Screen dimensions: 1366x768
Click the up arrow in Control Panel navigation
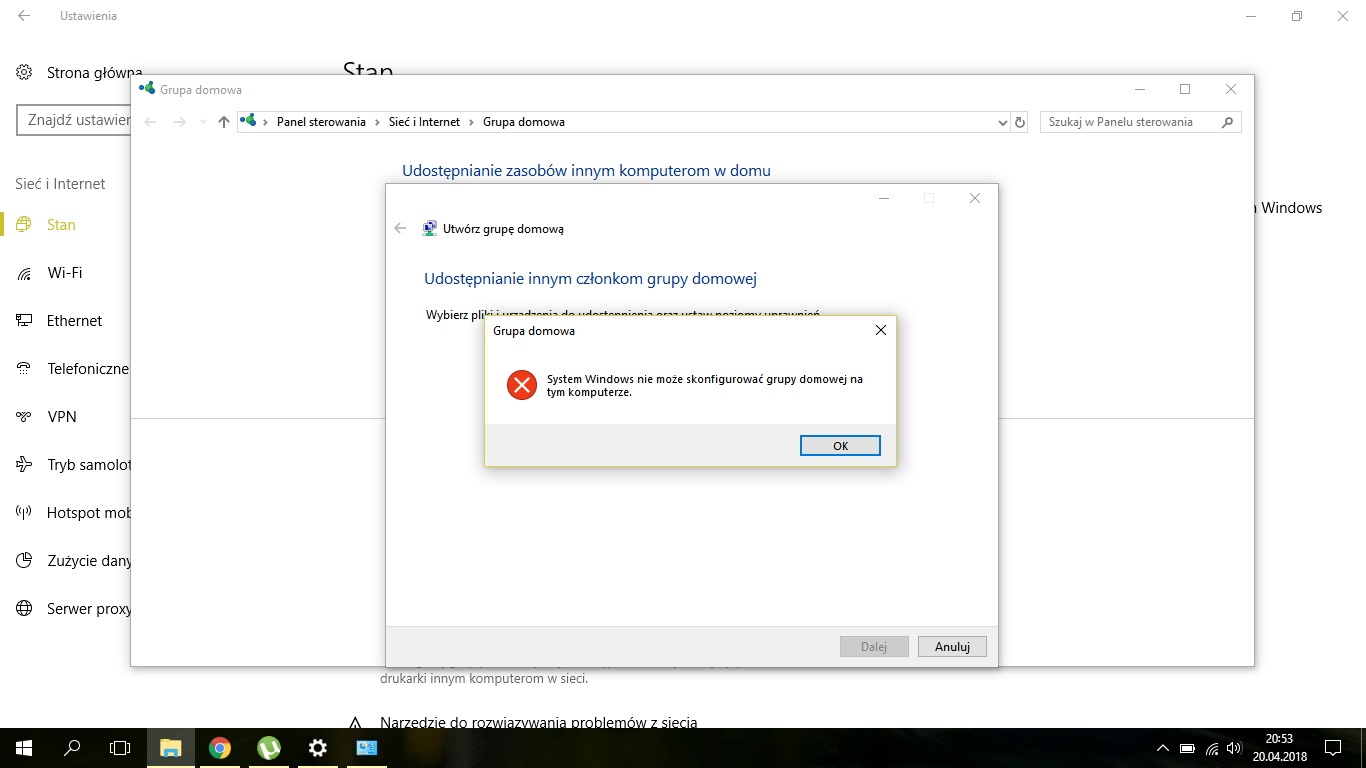pyautogui.click(x=224, y=122)
